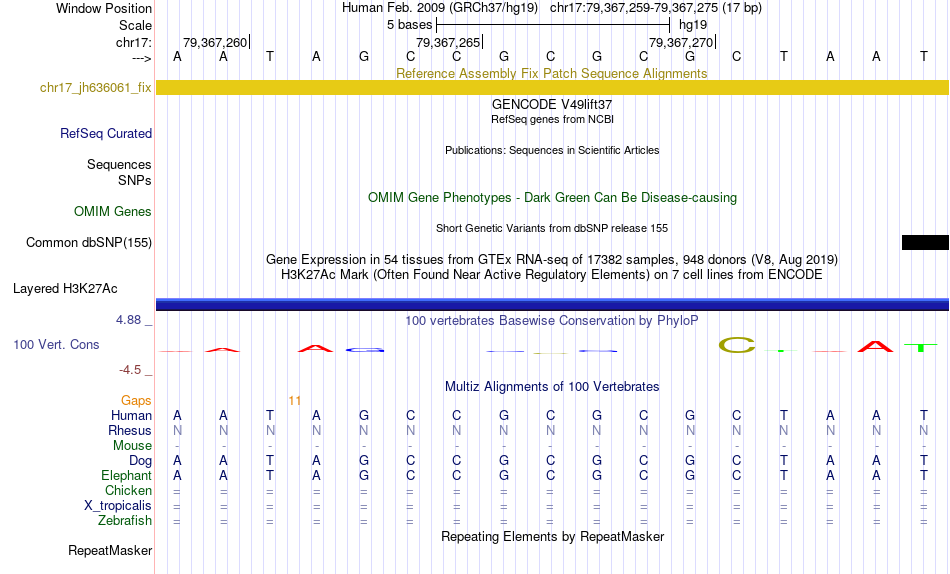Viewport: 950px width, 574px height.
Task: Click the GTEx Gene Expression in 54 tissues title
Action: (x=552, y=259)
